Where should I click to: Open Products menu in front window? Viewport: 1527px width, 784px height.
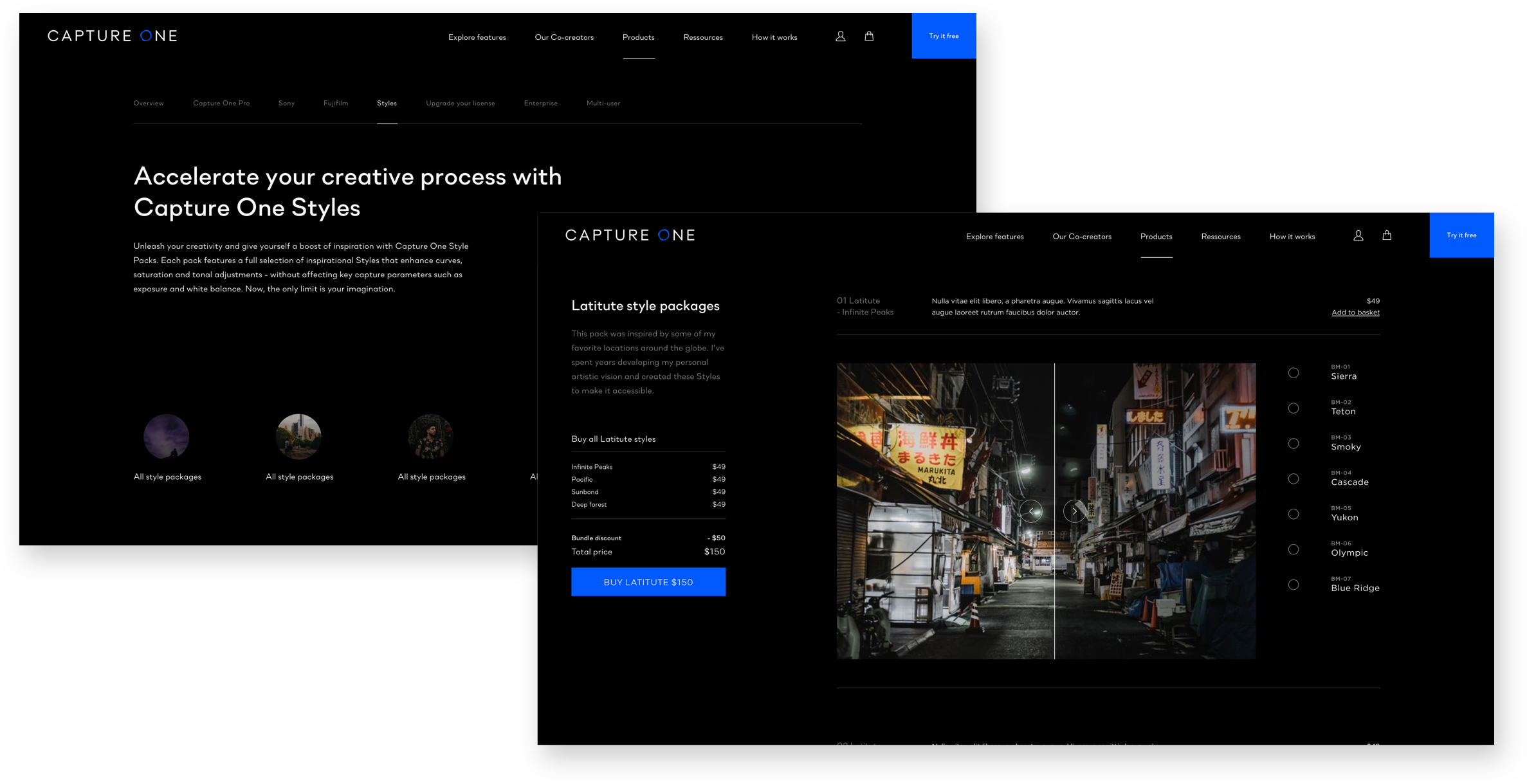tap(1157, 237)
